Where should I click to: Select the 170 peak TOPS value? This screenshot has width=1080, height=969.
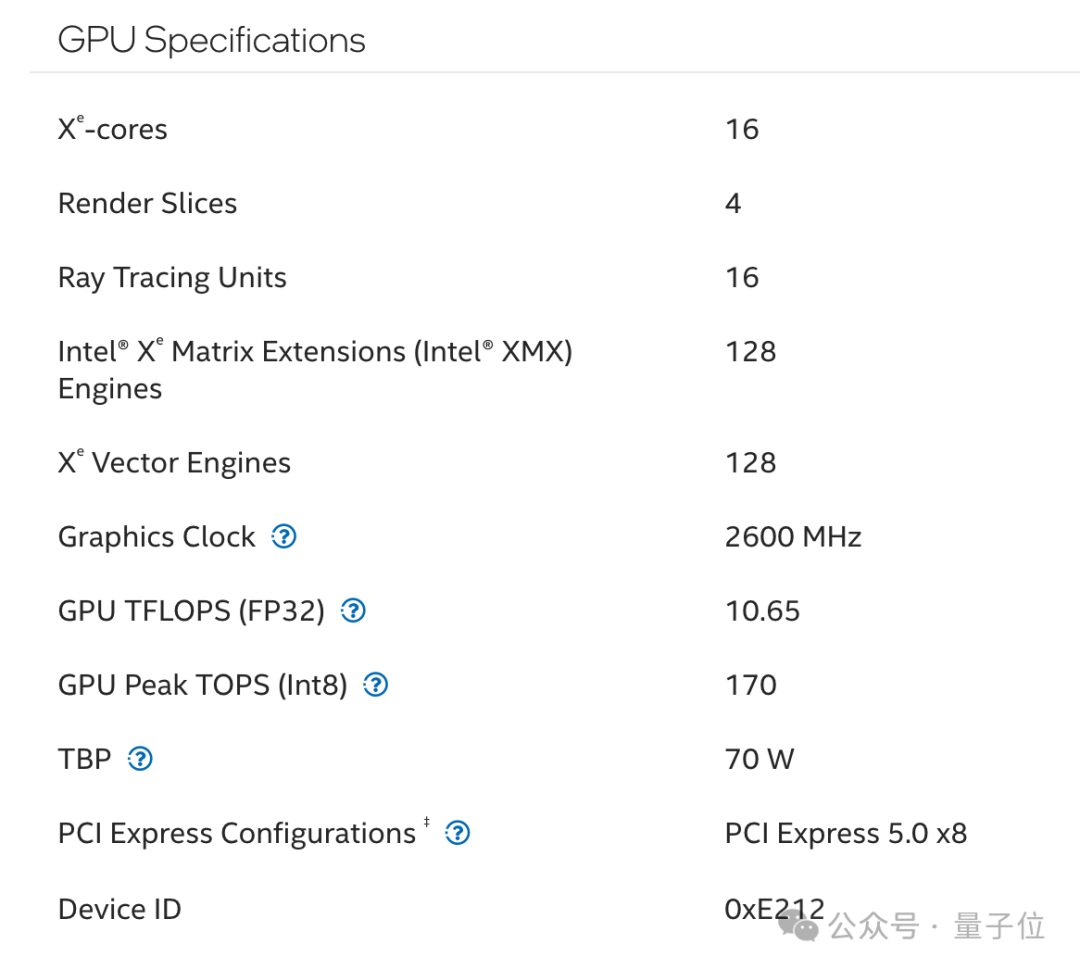tap(750, 685)
